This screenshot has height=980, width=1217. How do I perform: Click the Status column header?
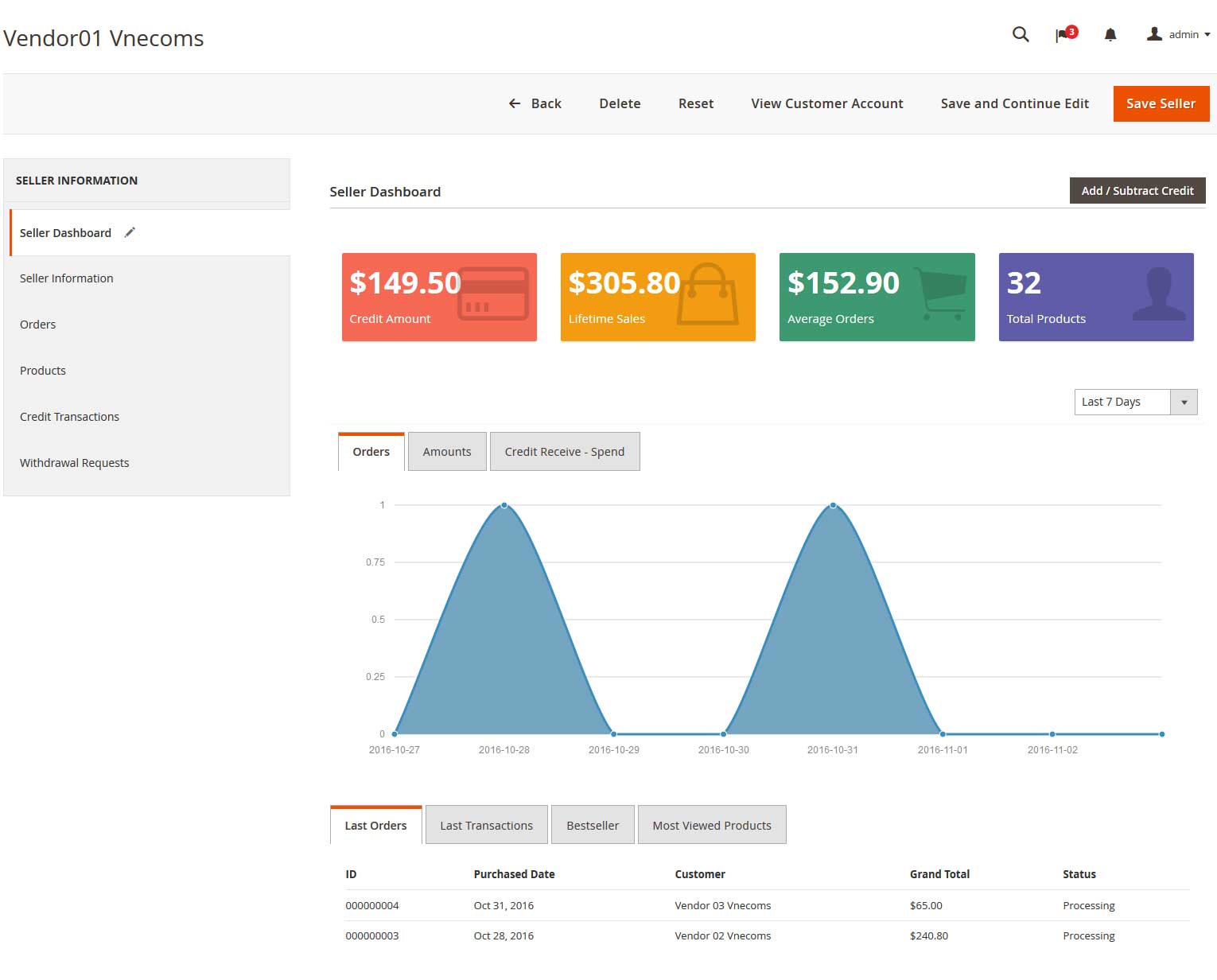pyautogui.click(x=1079, y=873)
